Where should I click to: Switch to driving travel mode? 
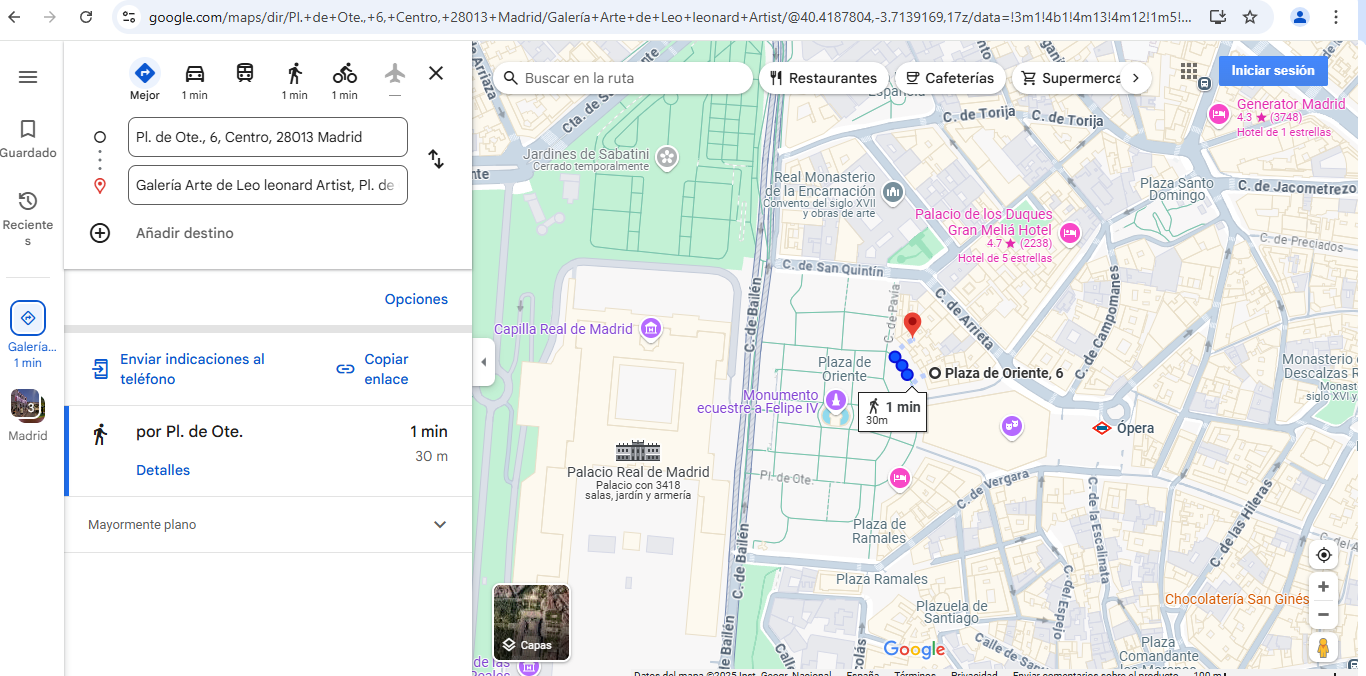(195, 80)
